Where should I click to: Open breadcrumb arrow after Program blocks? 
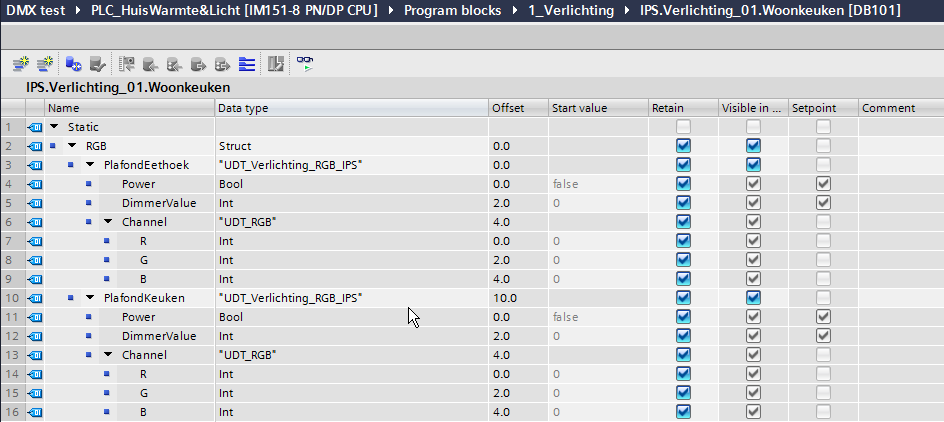(515, 10)
